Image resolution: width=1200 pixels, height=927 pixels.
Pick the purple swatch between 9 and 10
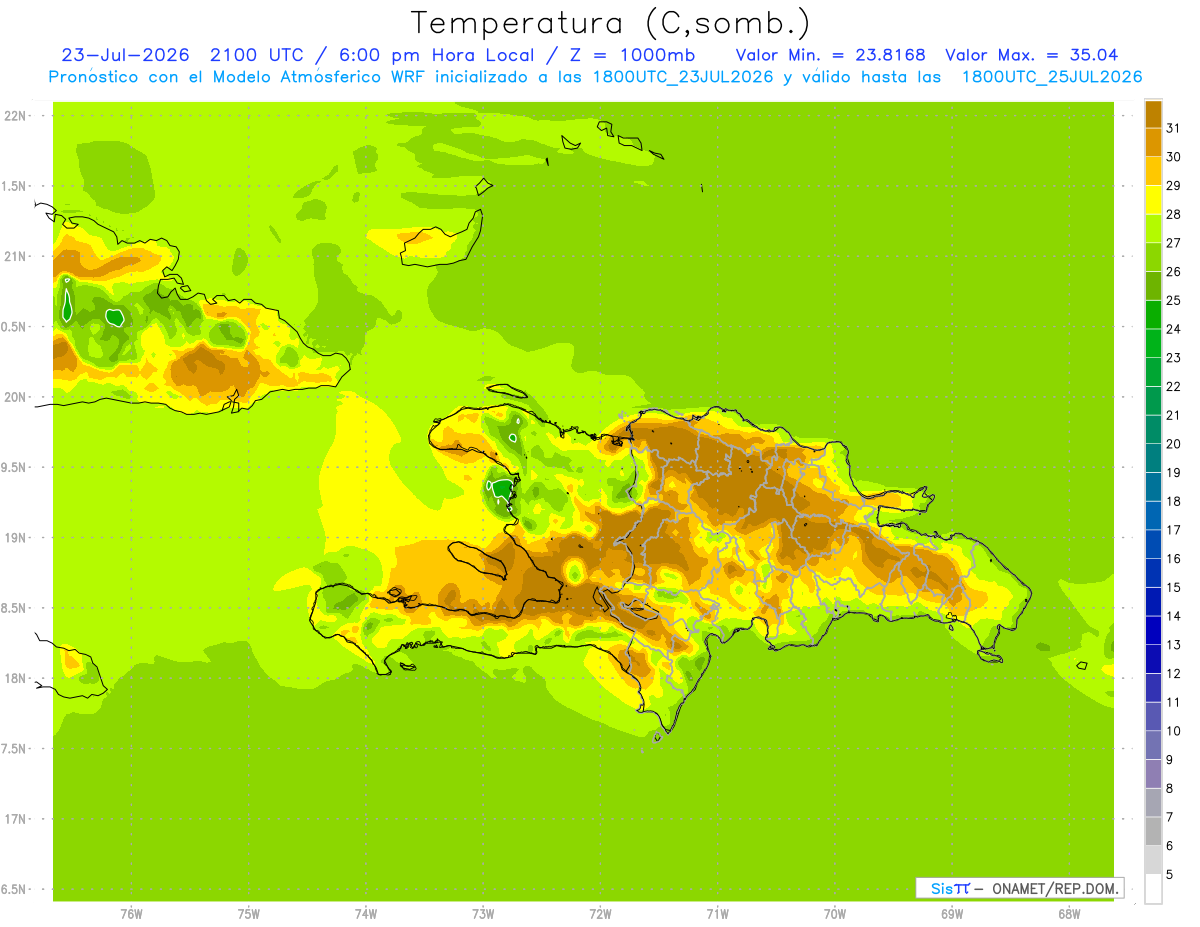pyautogui.click(x=1153, y=745)
